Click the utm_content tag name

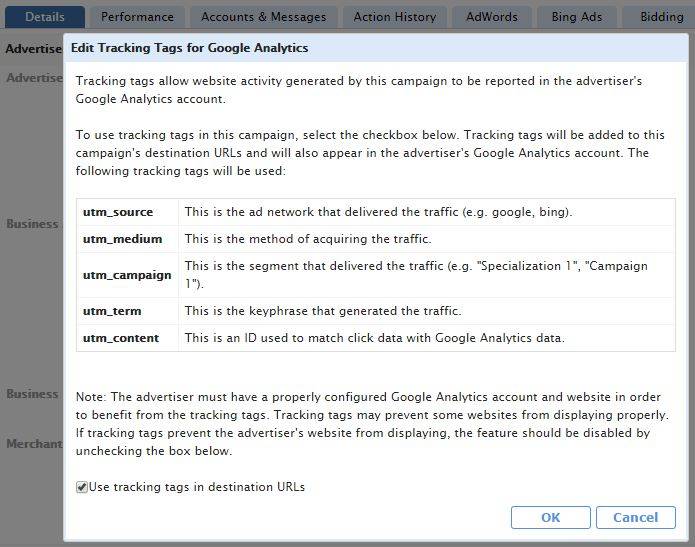121,338
